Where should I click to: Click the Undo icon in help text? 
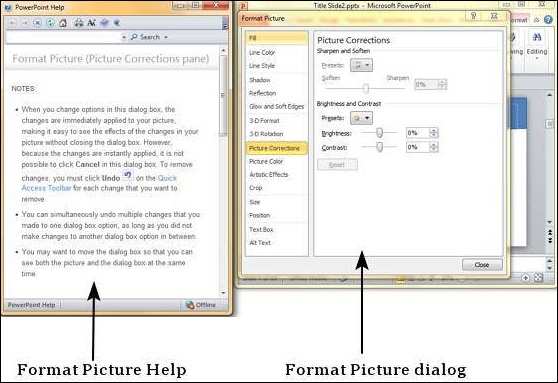tap(127, 175)
